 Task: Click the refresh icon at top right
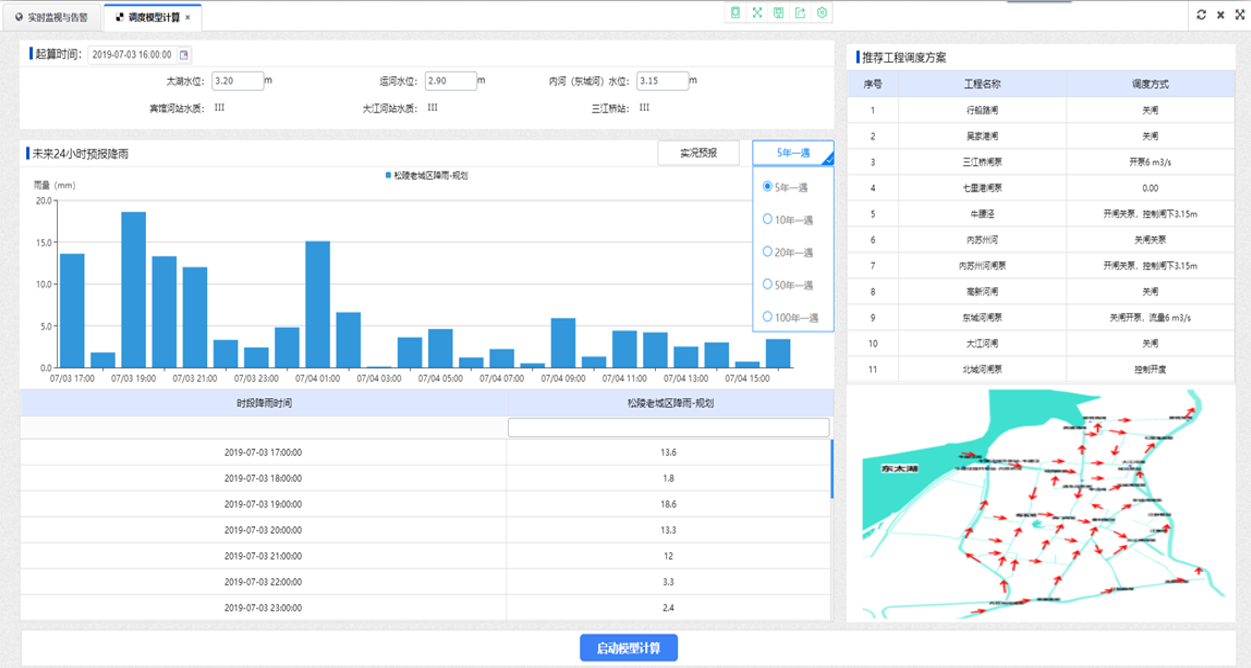(x=1201, y=15)
